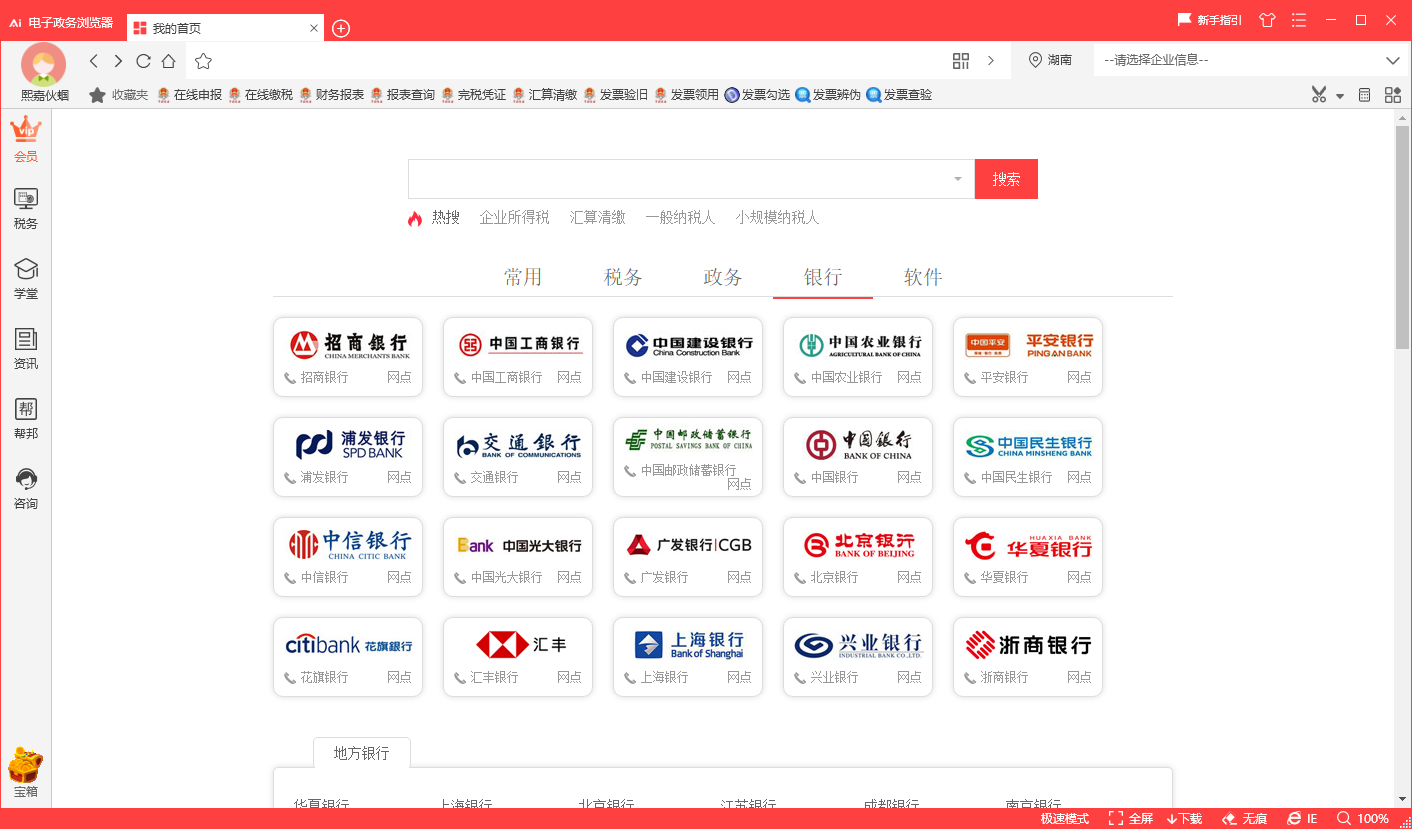Open the apps grid icon in toolbar
This screenshot has width=1412, height=829.
click(1392, 95)
